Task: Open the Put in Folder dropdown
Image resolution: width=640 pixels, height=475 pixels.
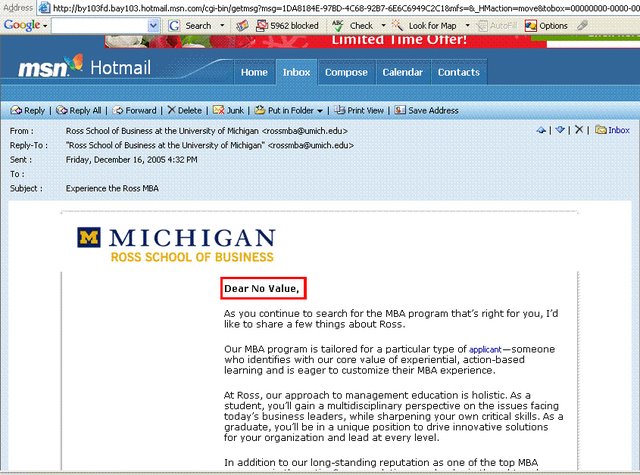Action: pos(289,110)
